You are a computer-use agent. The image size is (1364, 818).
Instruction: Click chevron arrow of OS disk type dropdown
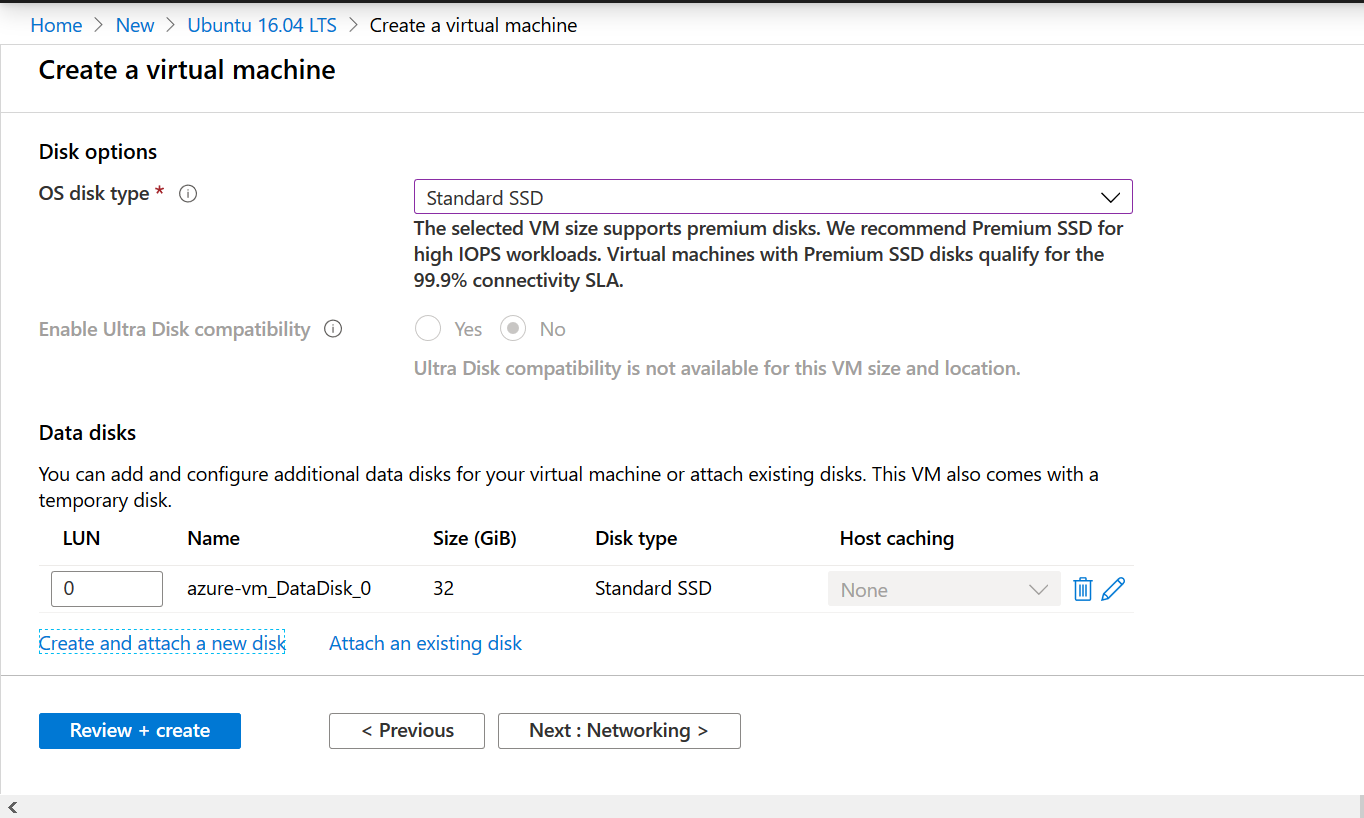coord(1110,197)
